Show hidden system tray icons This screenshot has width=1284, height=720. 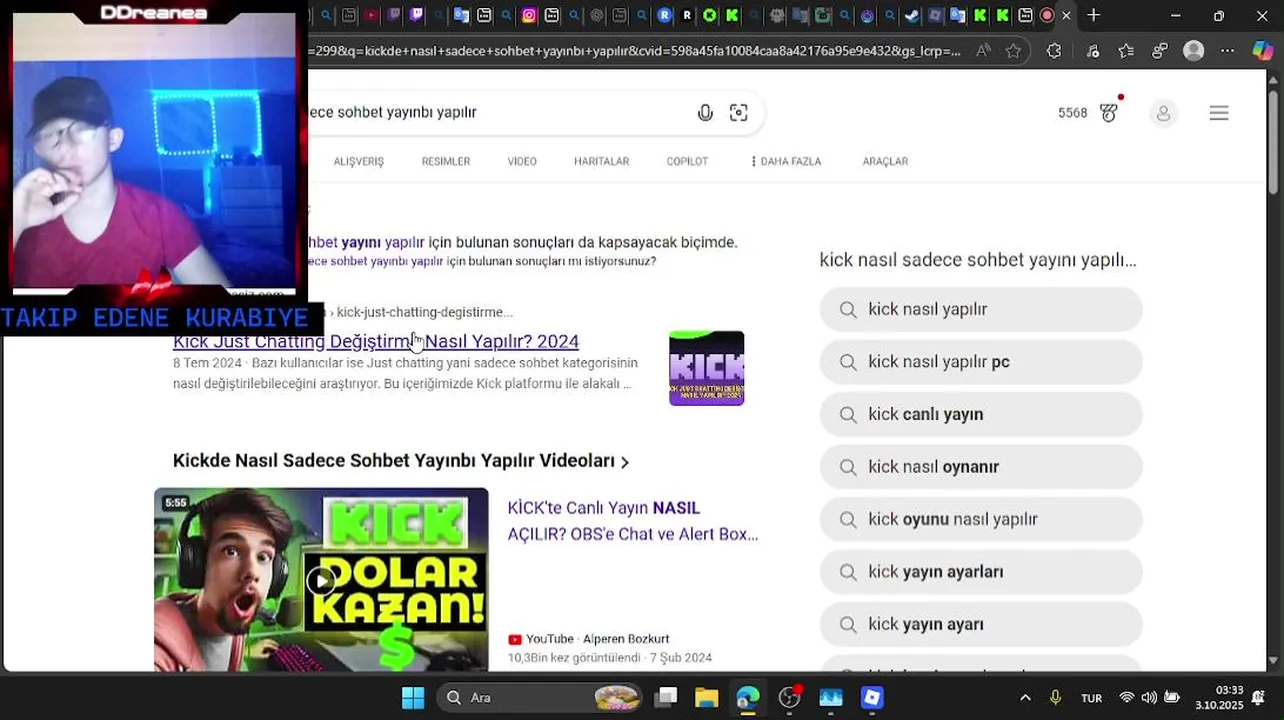(1025, 698)
